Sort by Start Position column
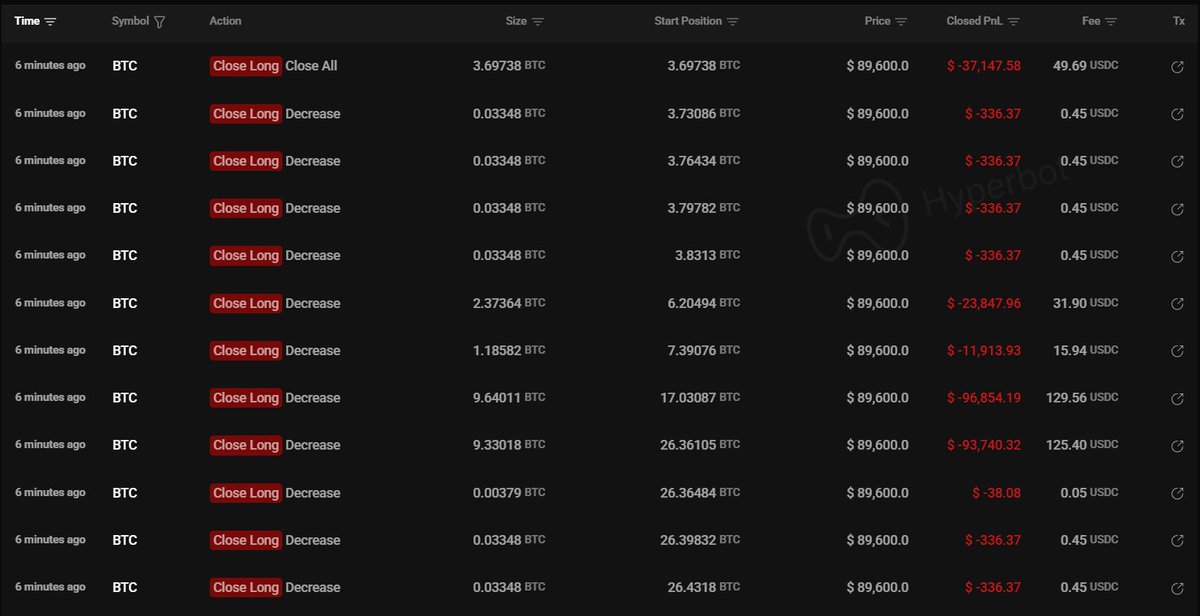Screen dimensions: 1200x616 click(x=733, y=21)
